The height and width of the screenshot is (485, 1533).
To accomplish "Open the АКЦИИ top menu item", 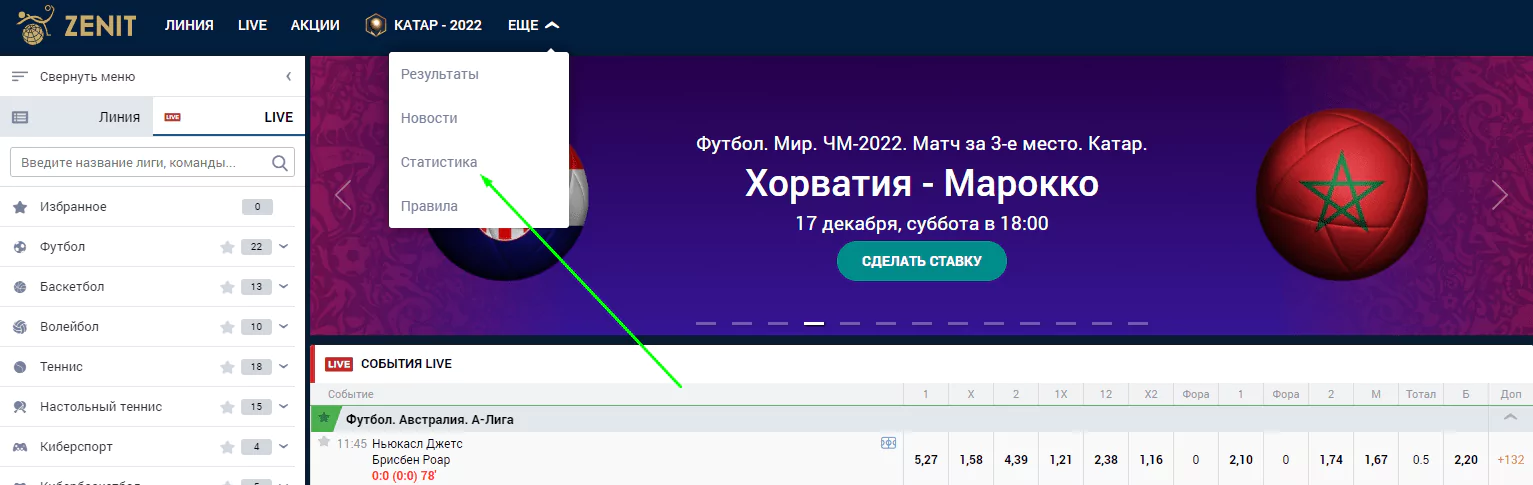I will (x=315, y=25).
